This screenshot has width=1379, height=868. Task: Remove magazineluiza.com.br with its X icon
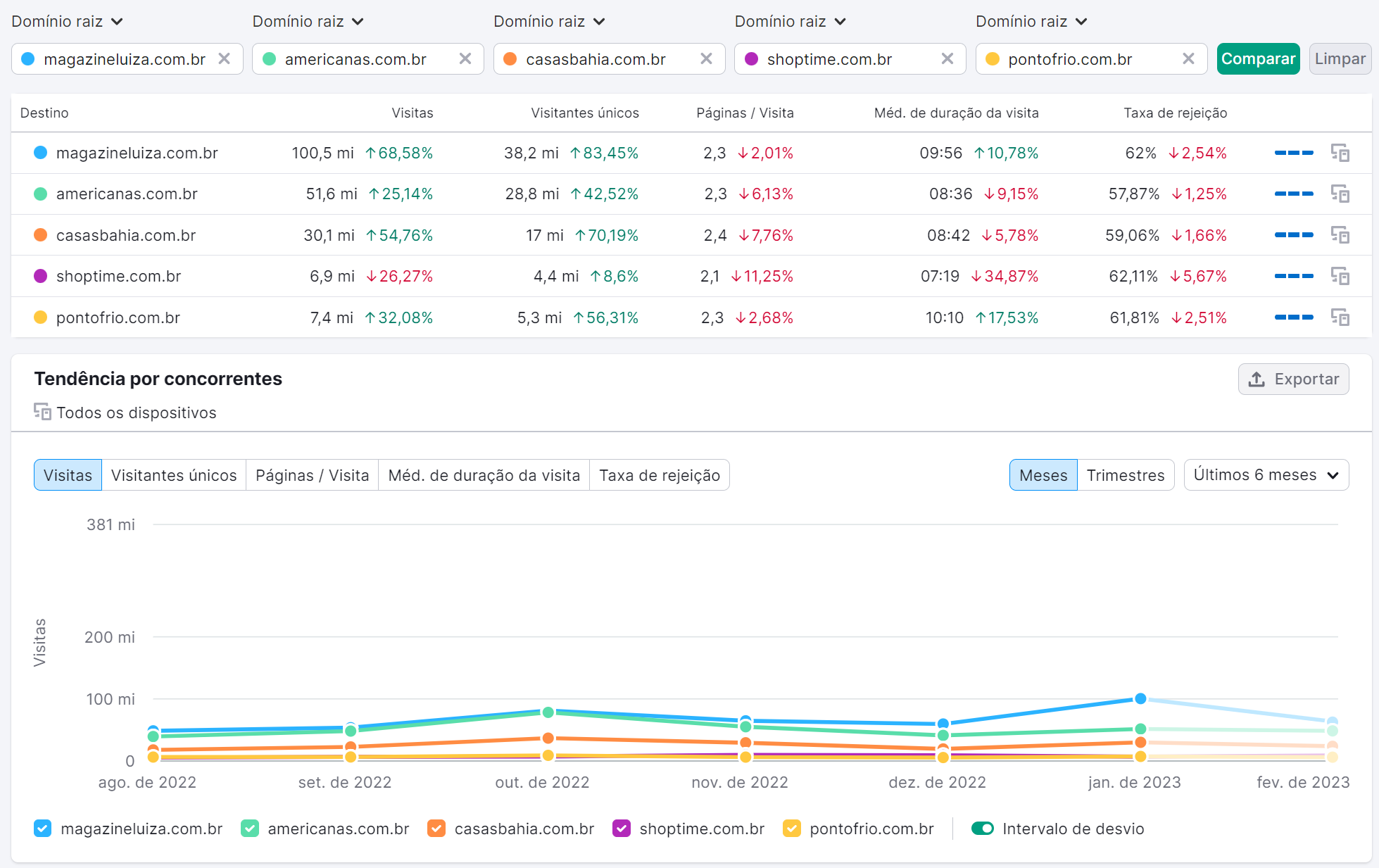(x=224, y=58)
